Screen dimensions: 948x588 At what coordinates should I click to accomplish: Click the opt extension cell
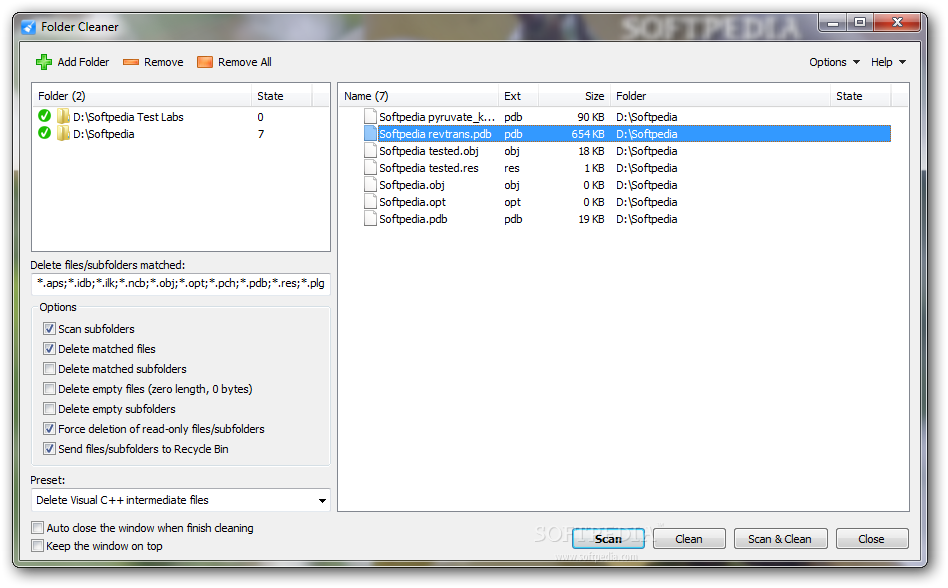[512, 201]
